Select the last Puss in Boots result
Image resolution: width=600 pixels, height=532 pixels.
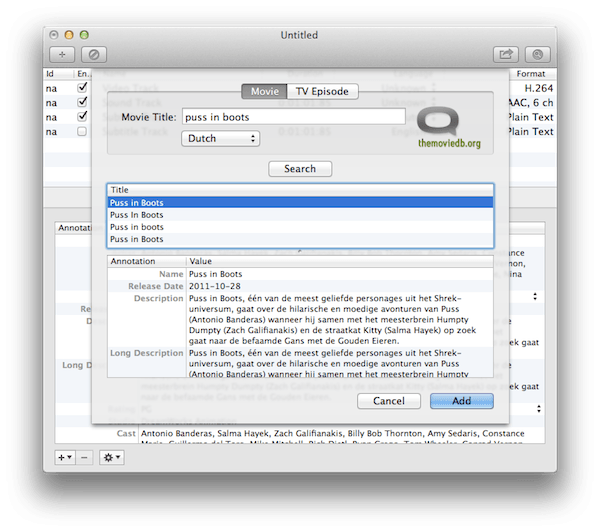[x=300, y=239]
